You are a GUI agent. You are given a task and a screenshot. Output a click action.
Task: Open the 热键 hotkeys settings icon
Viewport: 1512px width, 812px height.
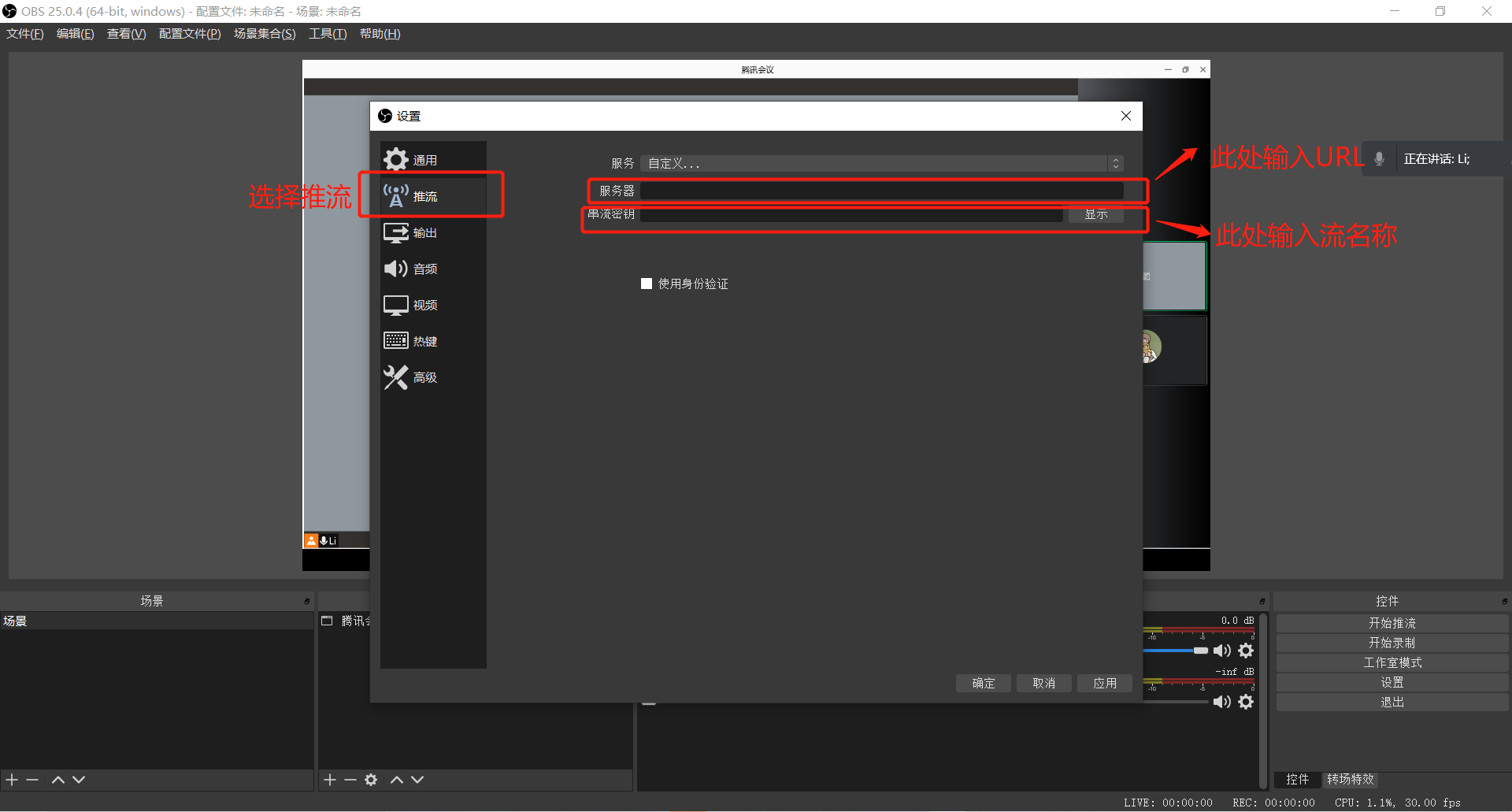[x=395, y=340]
